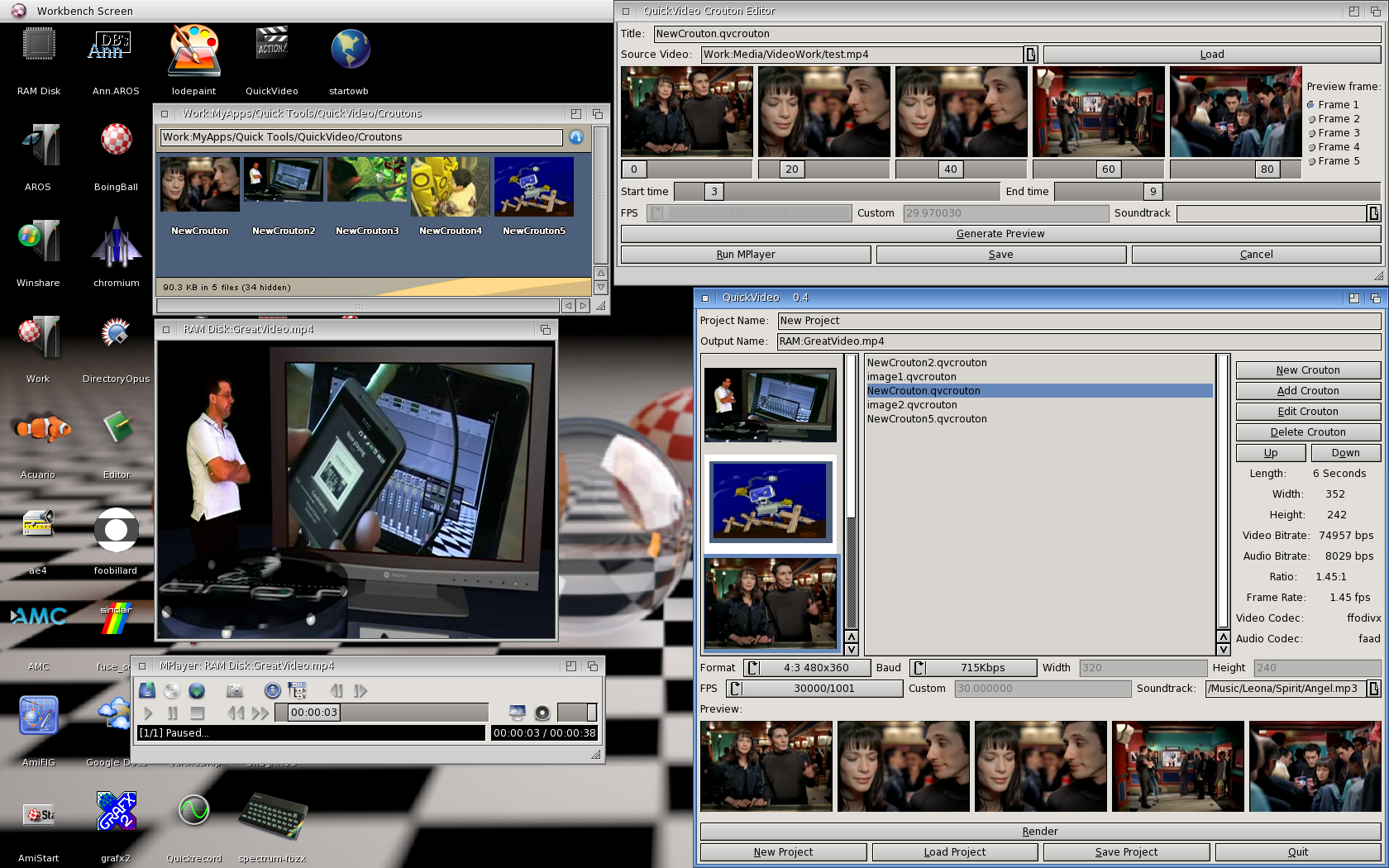Image resolution: width=1389 pixels, height=868 pixels.
Task: Click the MPlayer open disc icon
Action: click(172, 690)
